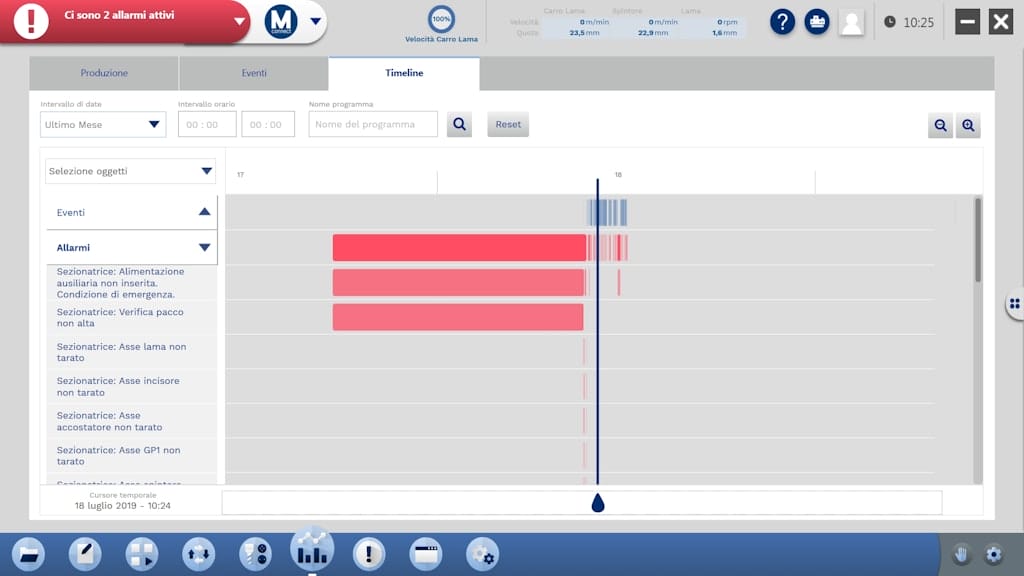Screen dimensions: 1024x576
Task: Expand the active alarms banner dropdown
Action: 239,21
